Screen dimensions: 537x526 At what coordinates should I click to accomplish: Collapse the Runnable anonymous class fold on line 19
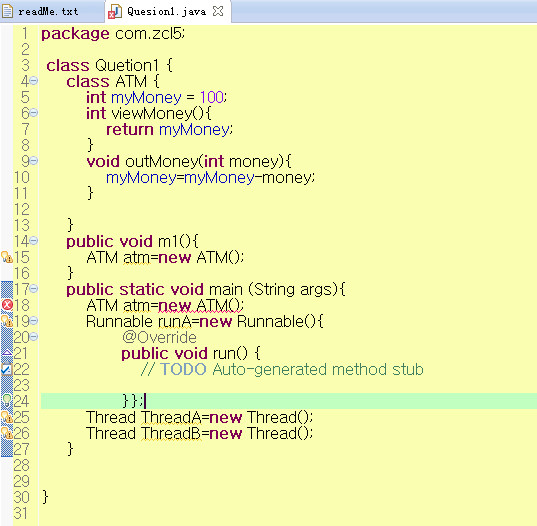coord(34,321)
